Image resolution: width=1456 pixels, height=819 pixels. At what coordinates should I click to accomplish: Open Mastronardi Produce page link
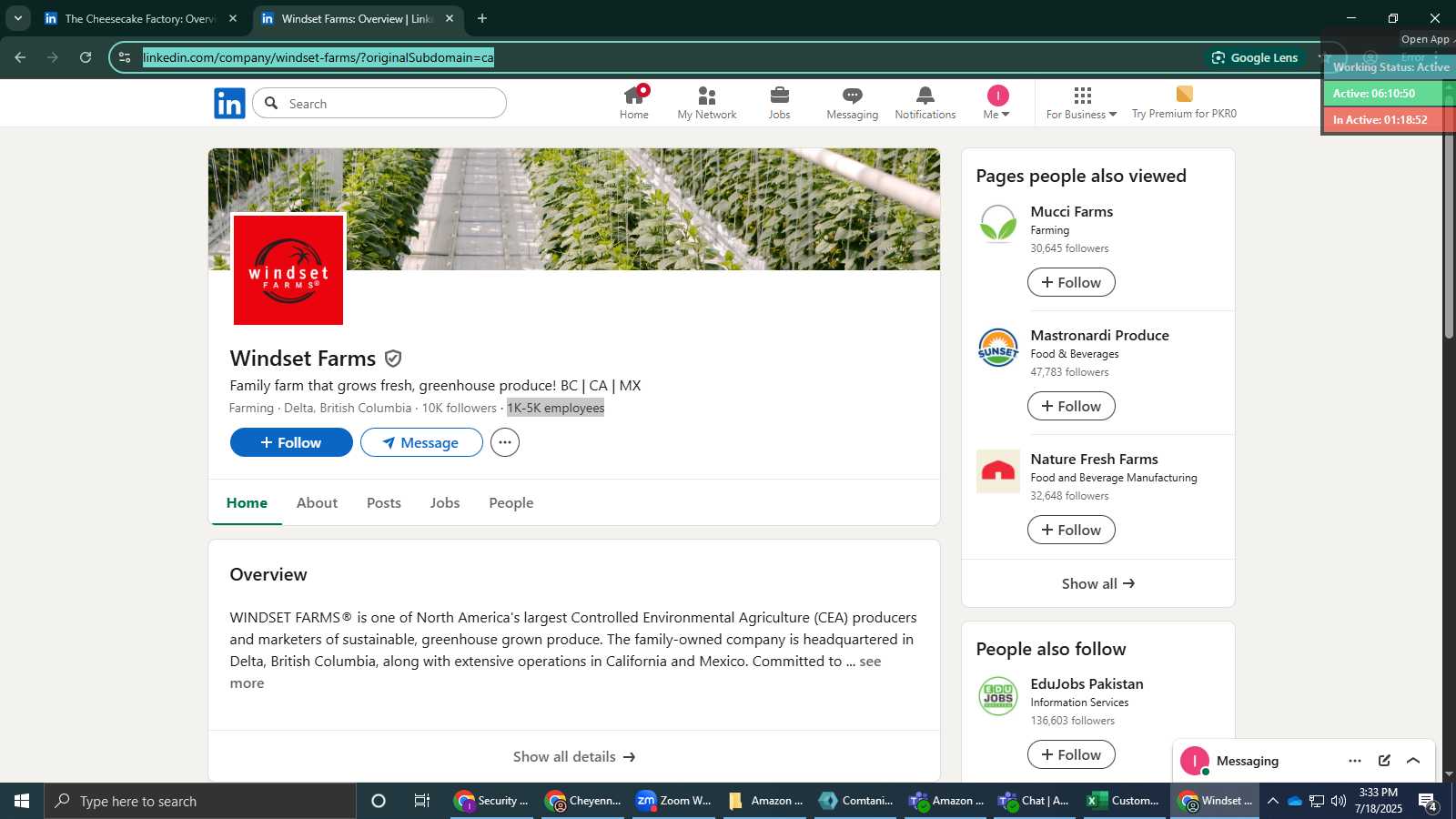click(x=1099, y=335)
